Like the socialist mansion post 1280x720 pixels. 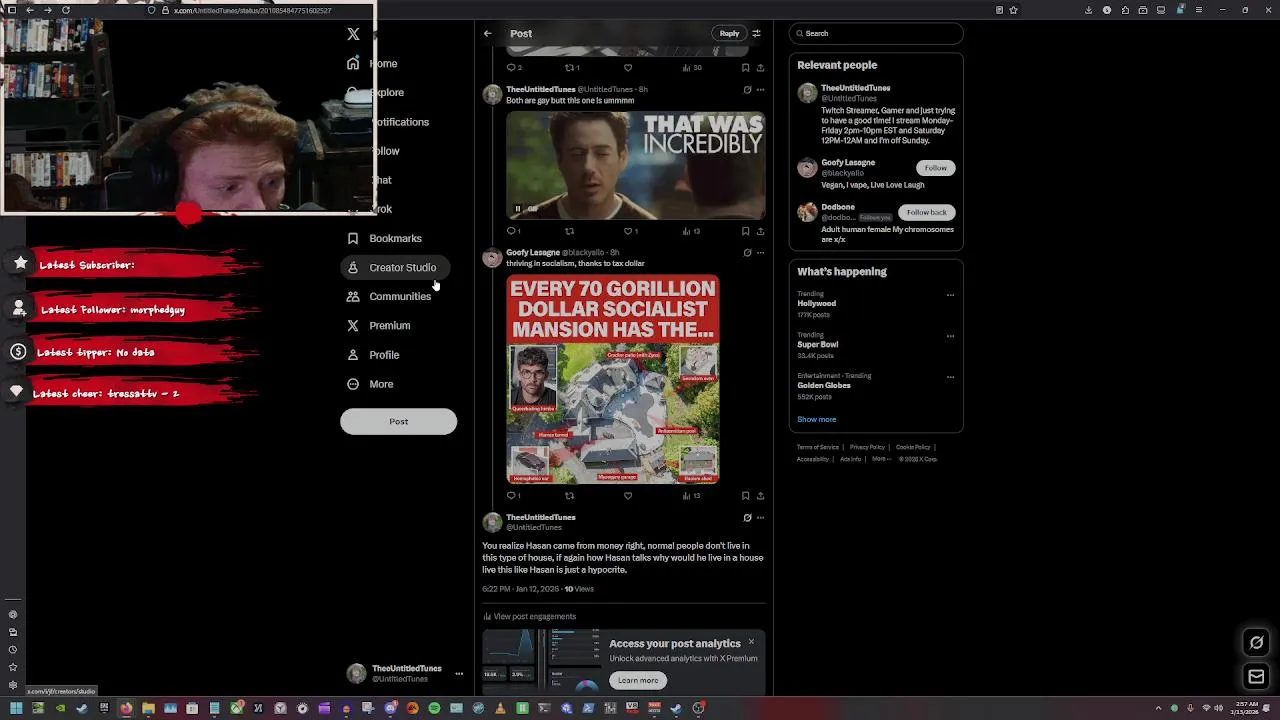[628, 495]
